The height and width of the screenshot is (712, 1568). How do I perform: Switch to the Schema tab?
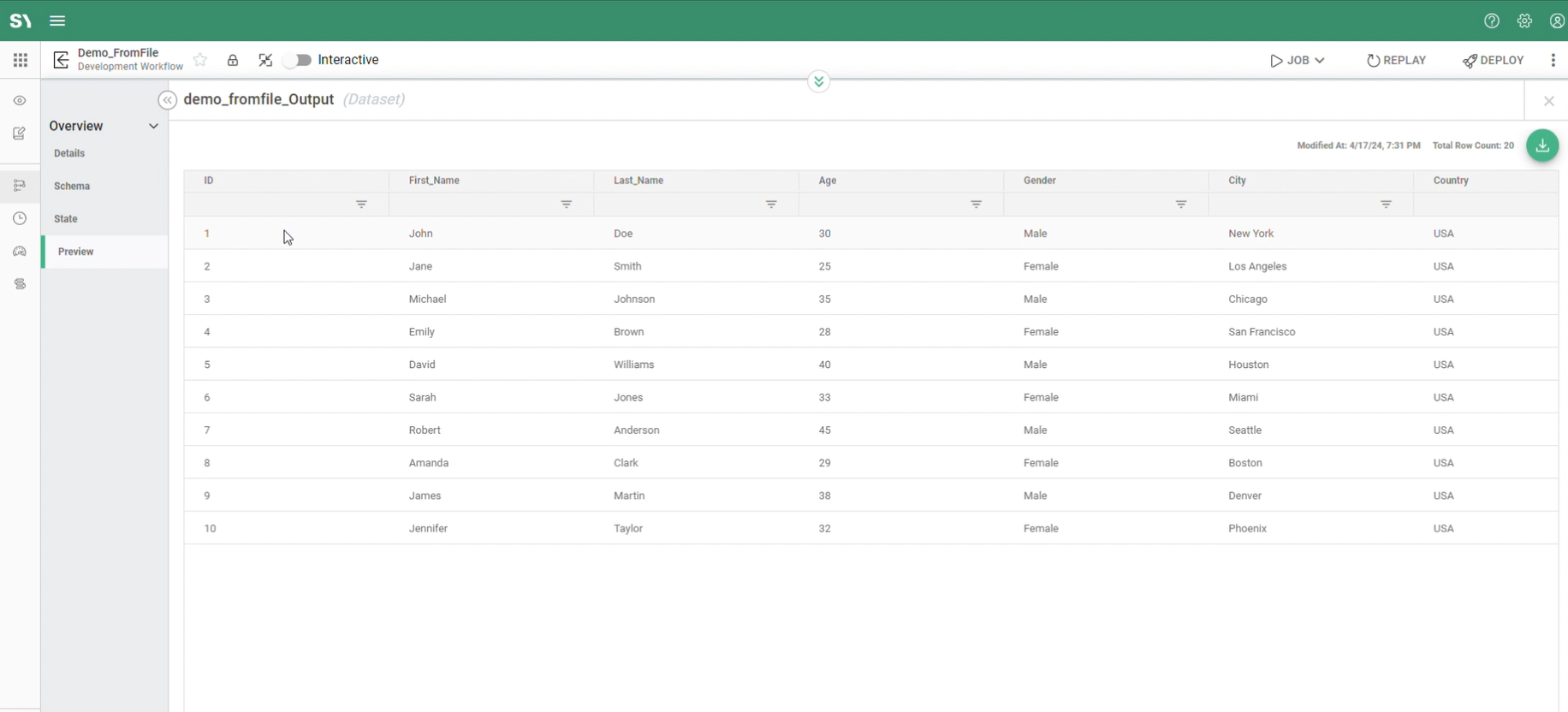tap(72, 186)
